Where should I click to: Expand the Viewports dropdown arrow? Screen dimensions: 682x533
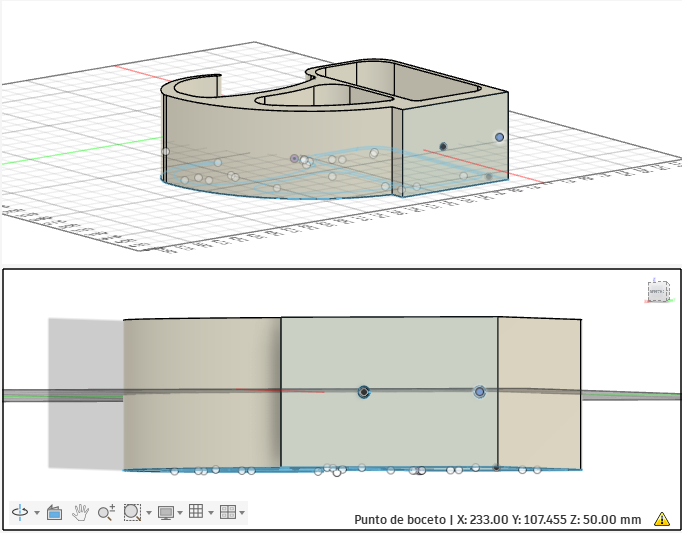click(242, 513)
